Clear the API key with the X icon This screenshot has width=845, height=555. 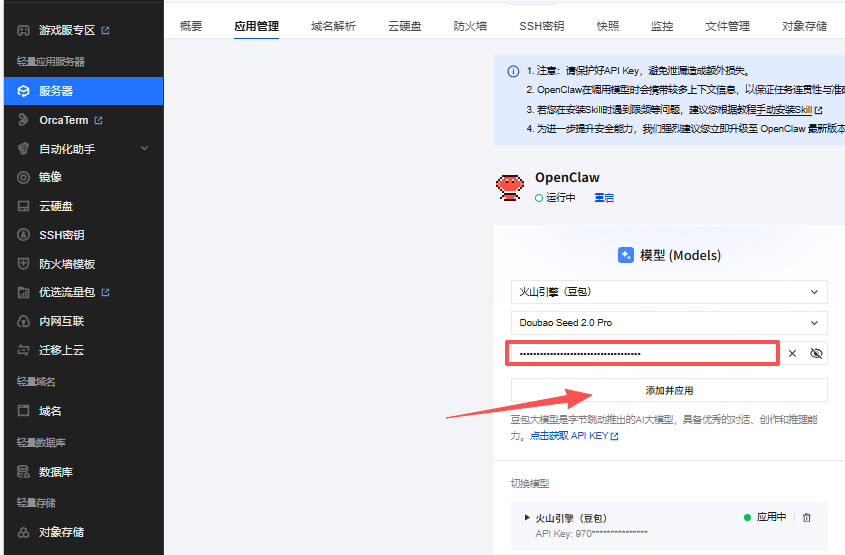[792, 353]
